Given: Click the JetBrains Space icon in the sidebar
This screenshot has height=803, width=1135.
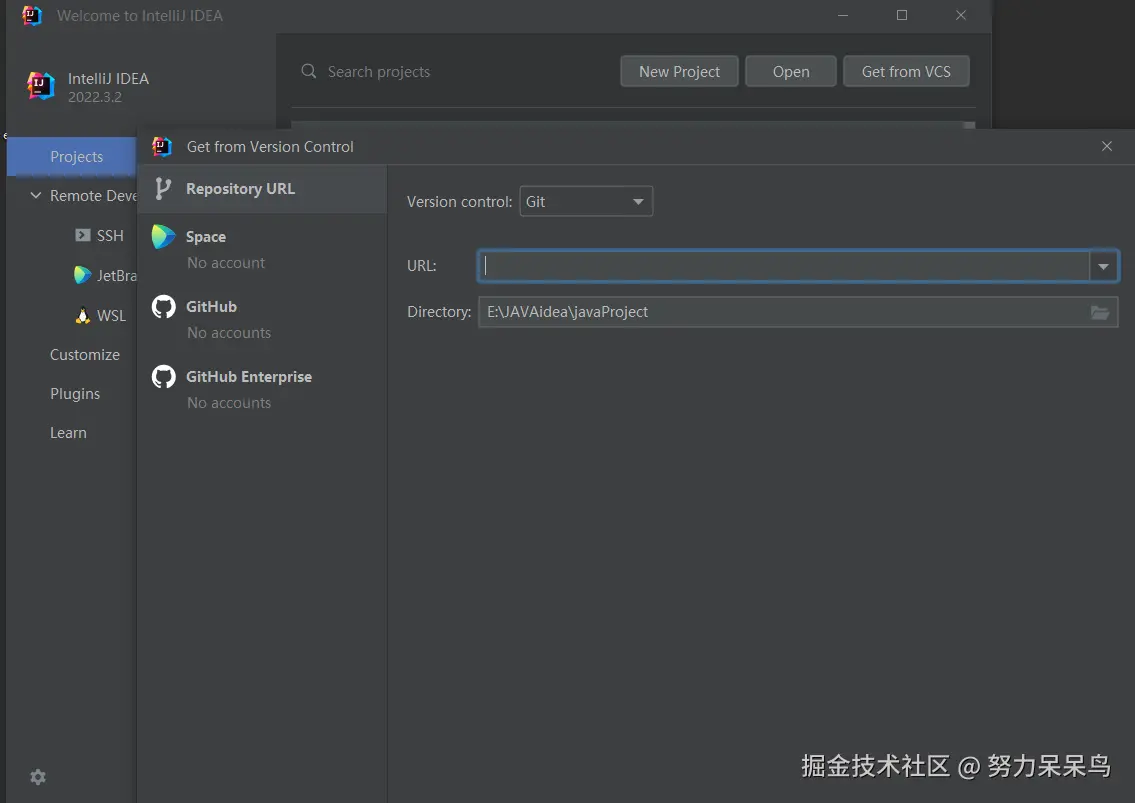Looking at the screenshot, I should (x=83, y=275).
